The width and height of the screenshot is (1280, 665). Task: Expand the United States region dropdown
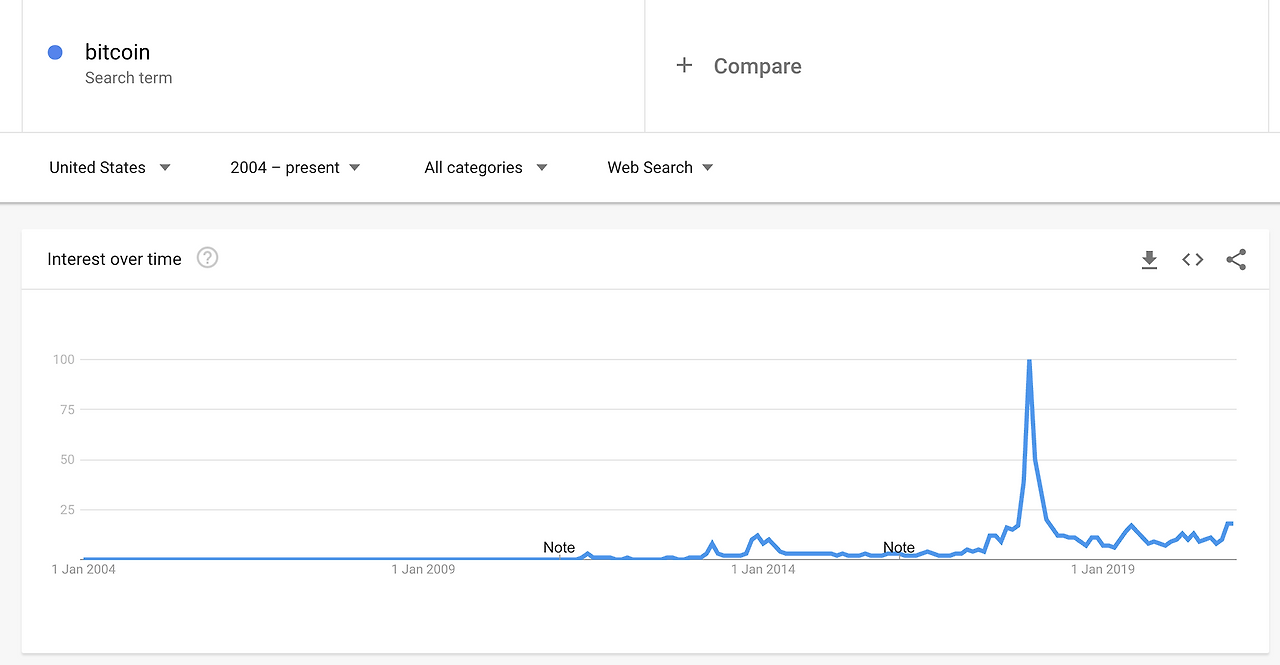[110, 167]
